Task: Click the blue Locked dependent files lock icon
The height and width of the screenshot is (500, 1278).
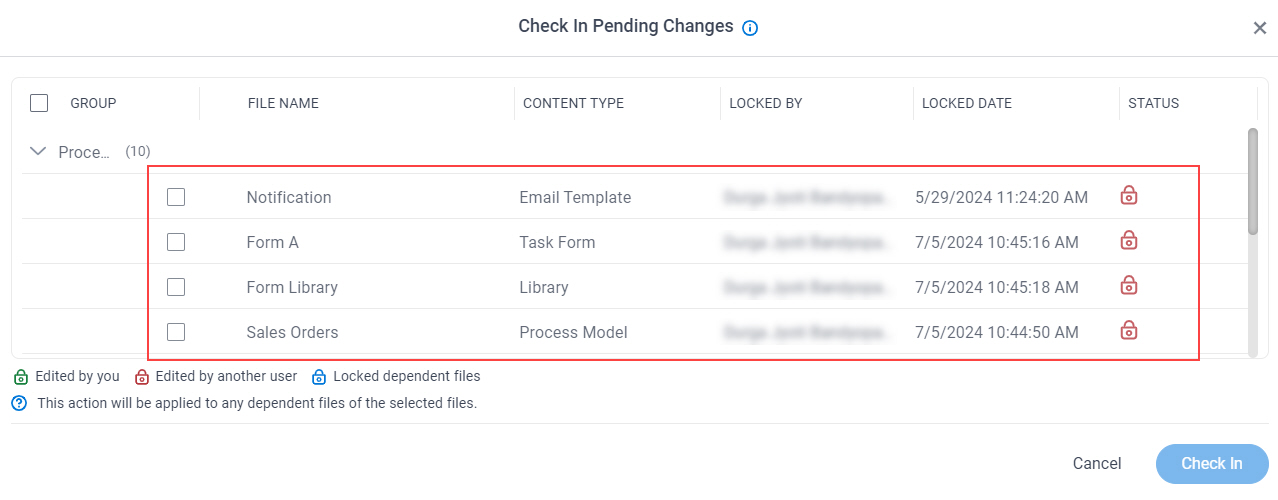Action: (319, 377)
